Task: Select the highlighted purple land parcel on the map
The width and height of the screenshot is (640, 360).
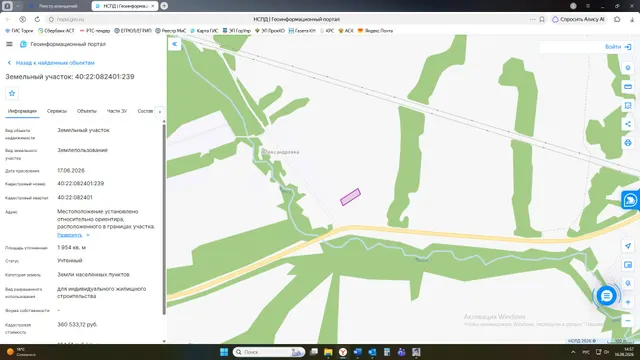Action: click(350, 197)
